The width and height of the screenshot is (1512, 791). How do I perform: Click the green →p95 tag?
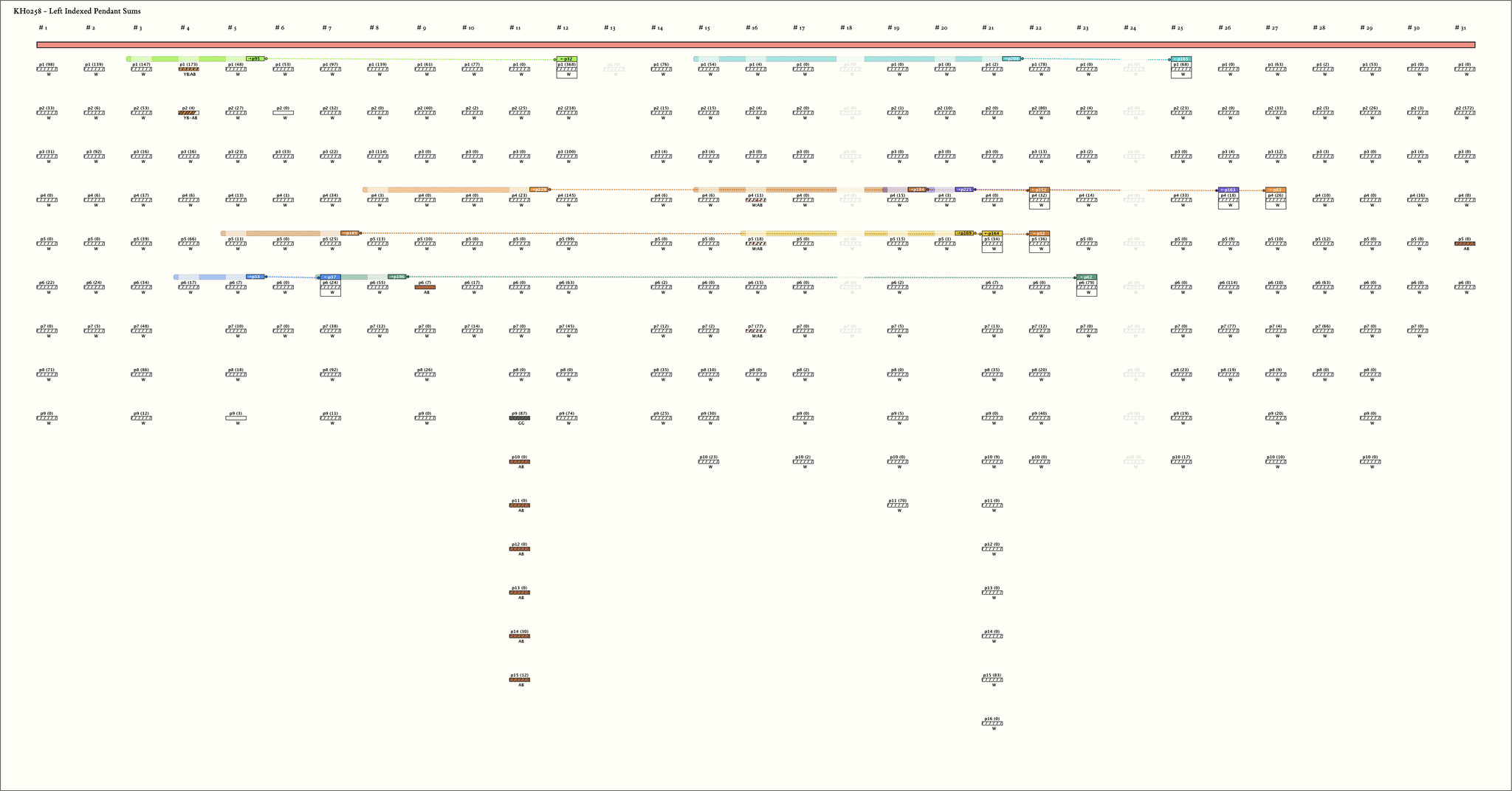tap(255, 58)
